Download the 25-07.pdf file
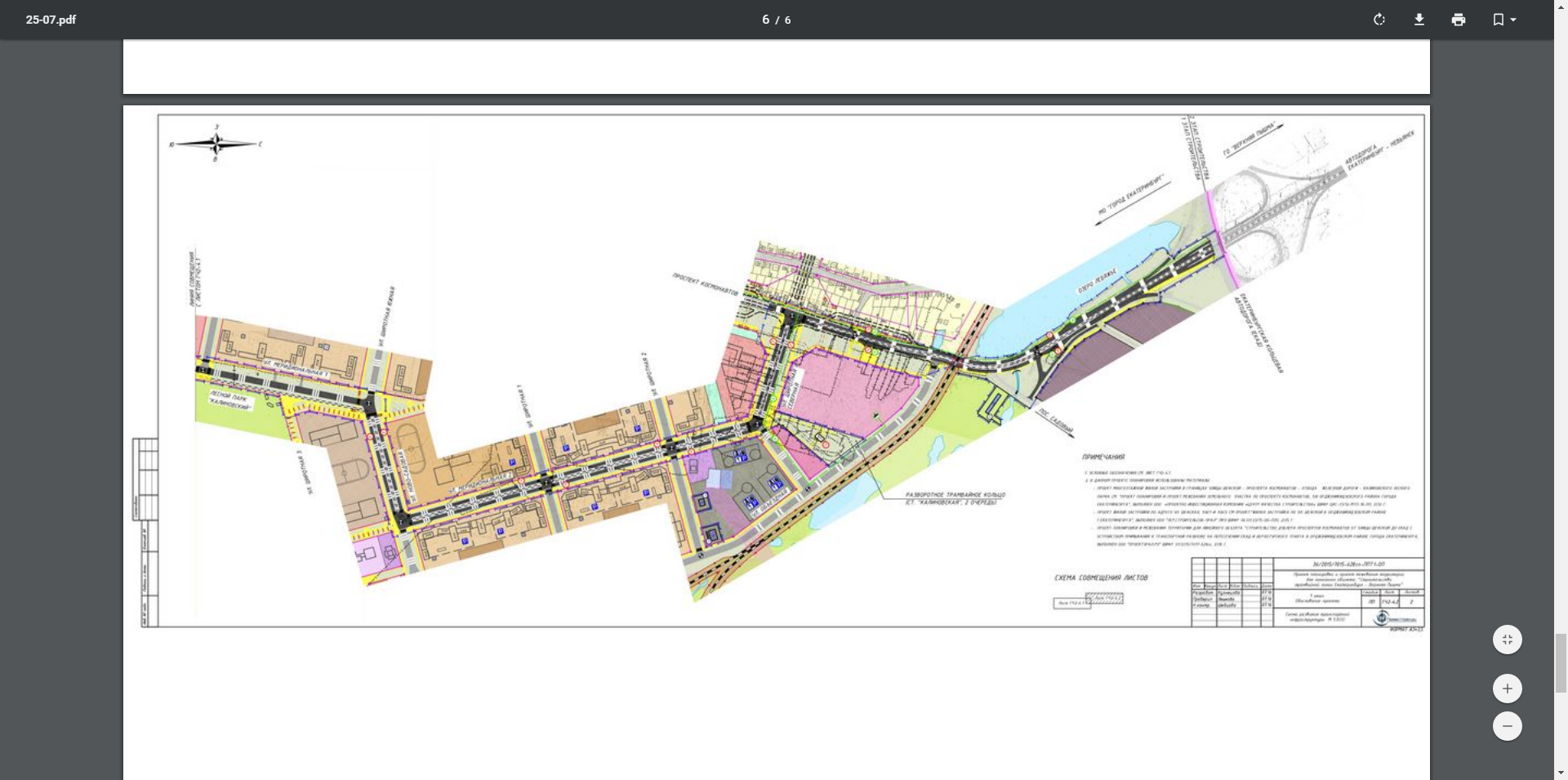This screenshot has width=1568, height=780. (x=1419, y=20)
